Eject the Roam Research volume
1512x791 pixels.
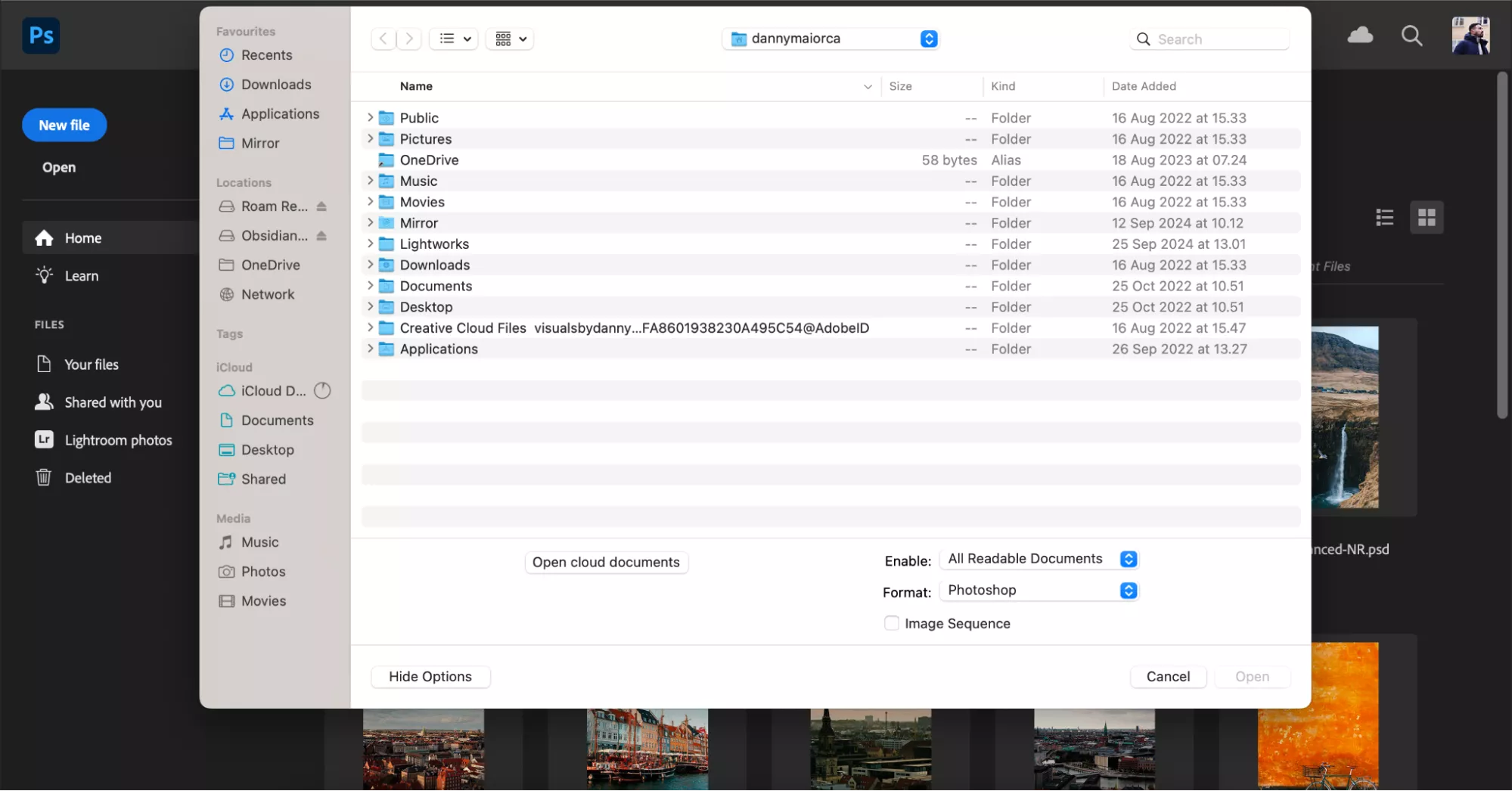[x=321, y=206]
